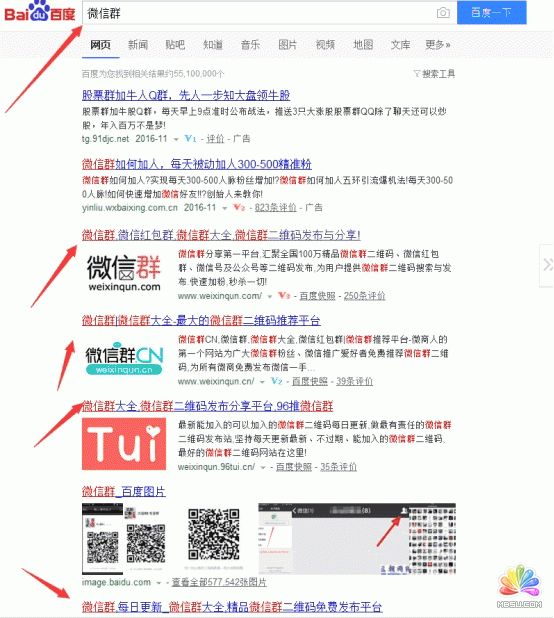The height and width of the screenshot is (618, 554).
Task: Open 最大的微信群二维码推荐平台 result title
Action: pos(201,320)
